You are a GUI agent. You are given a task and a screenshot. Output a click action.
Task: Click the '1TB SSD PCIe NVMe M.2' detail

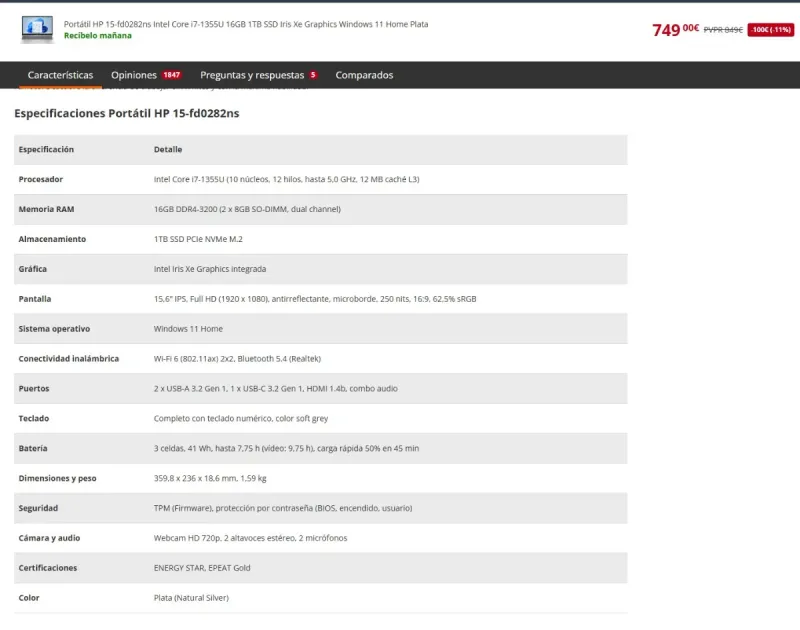(198, 239)
